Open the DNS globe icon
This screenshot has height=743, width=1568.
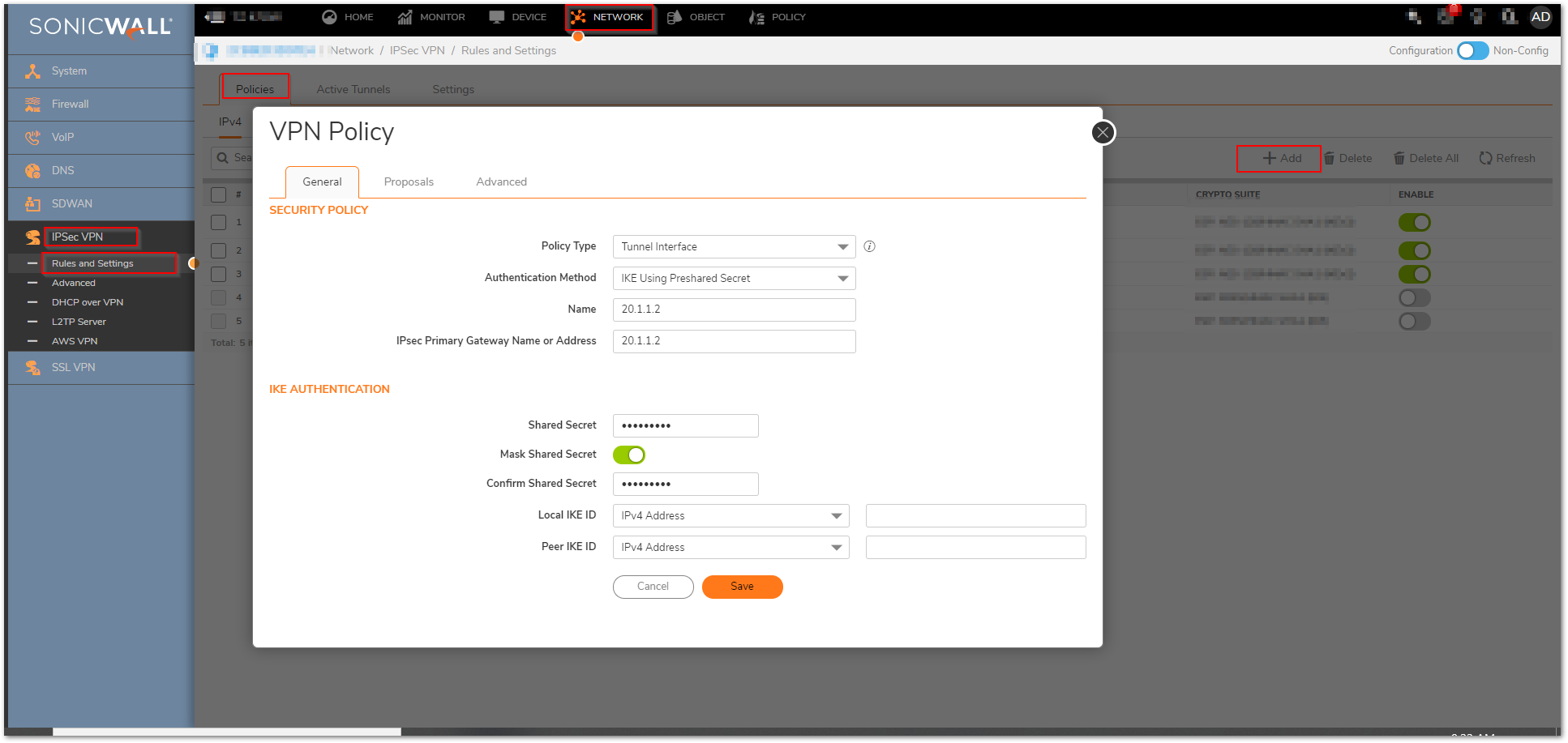click(32, 171)
